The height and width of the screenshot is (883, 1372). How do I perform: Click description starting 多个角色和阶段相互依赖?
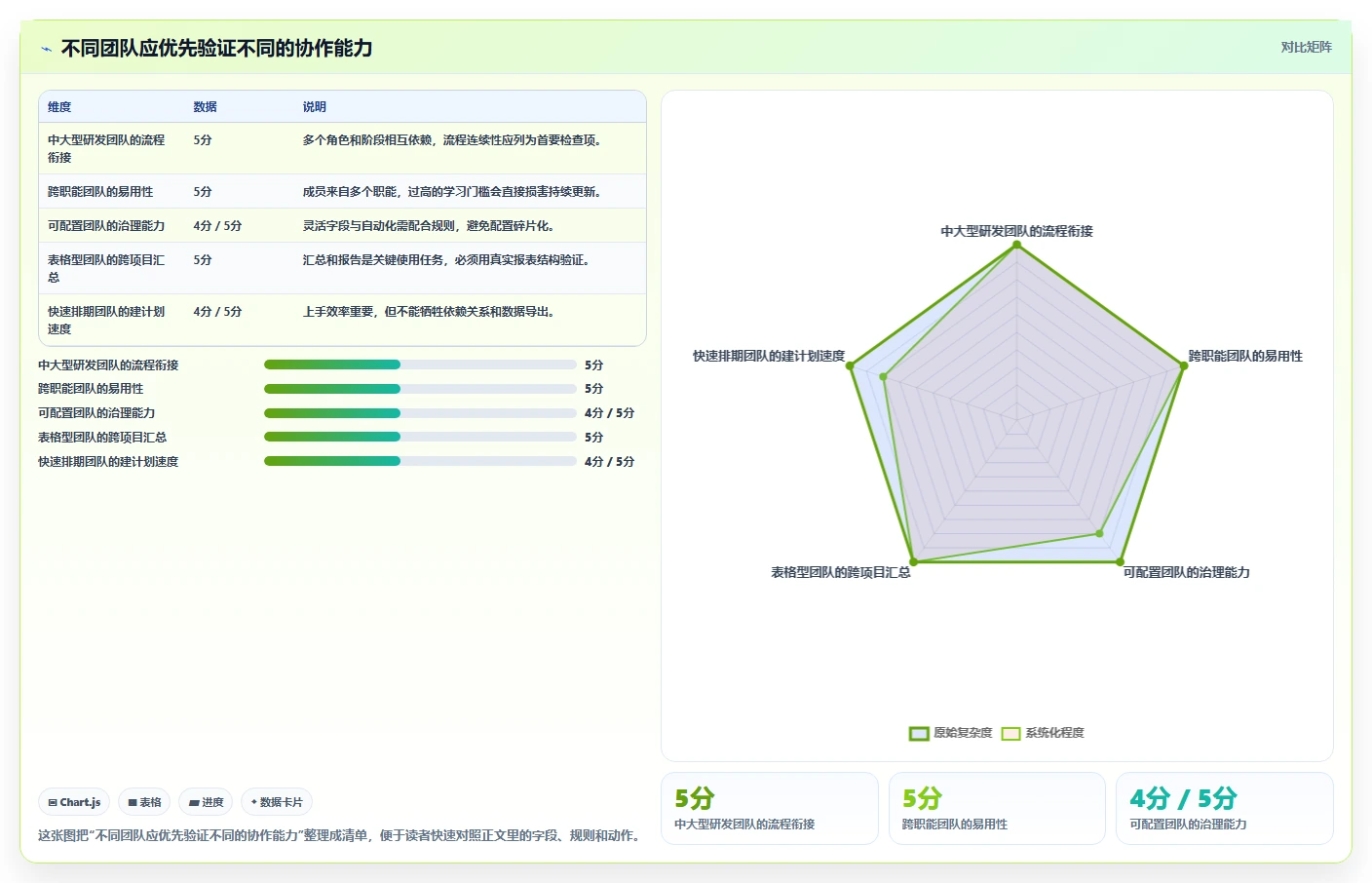tap(454, 140)
